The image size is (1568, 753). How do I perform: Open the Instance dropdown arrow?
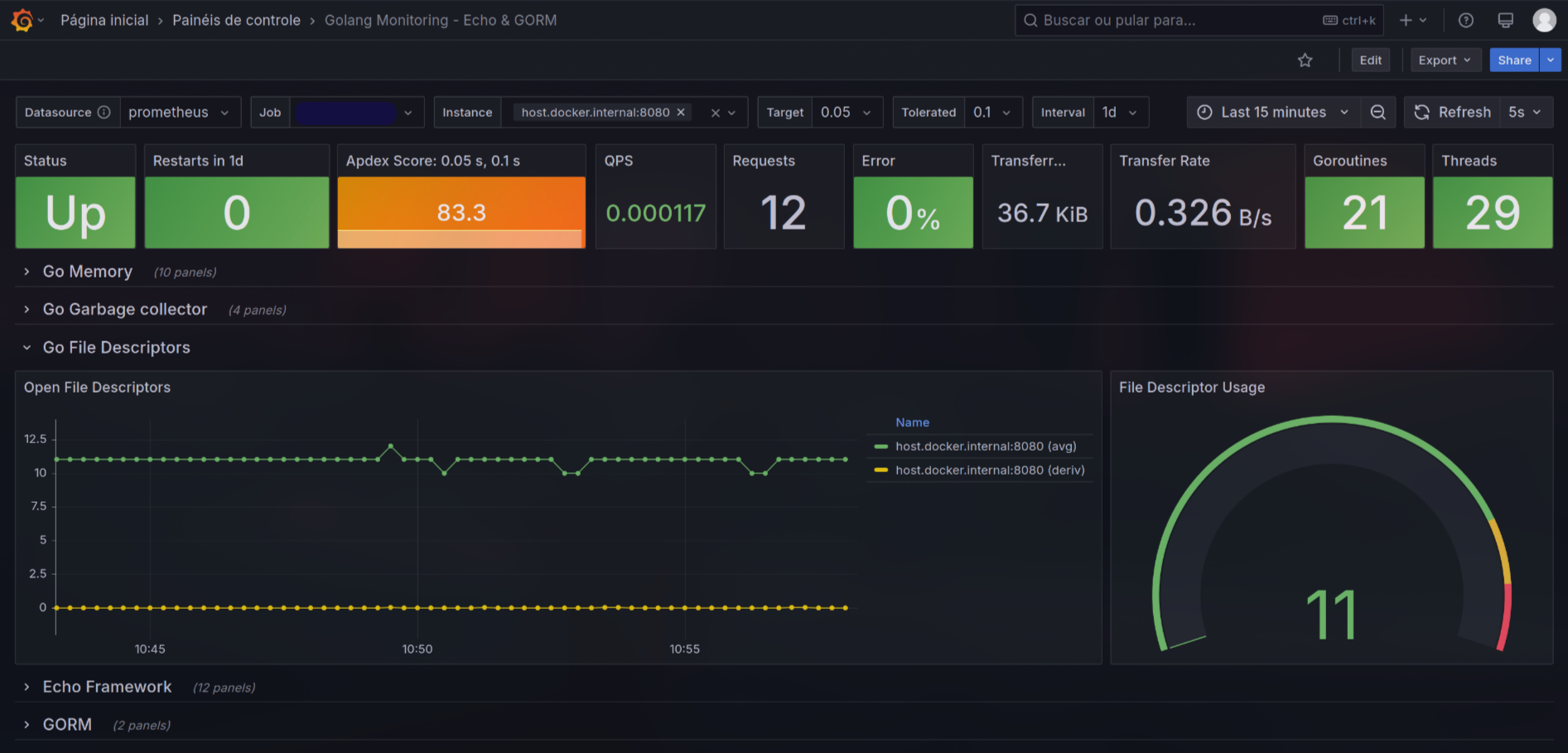point(732,113)
